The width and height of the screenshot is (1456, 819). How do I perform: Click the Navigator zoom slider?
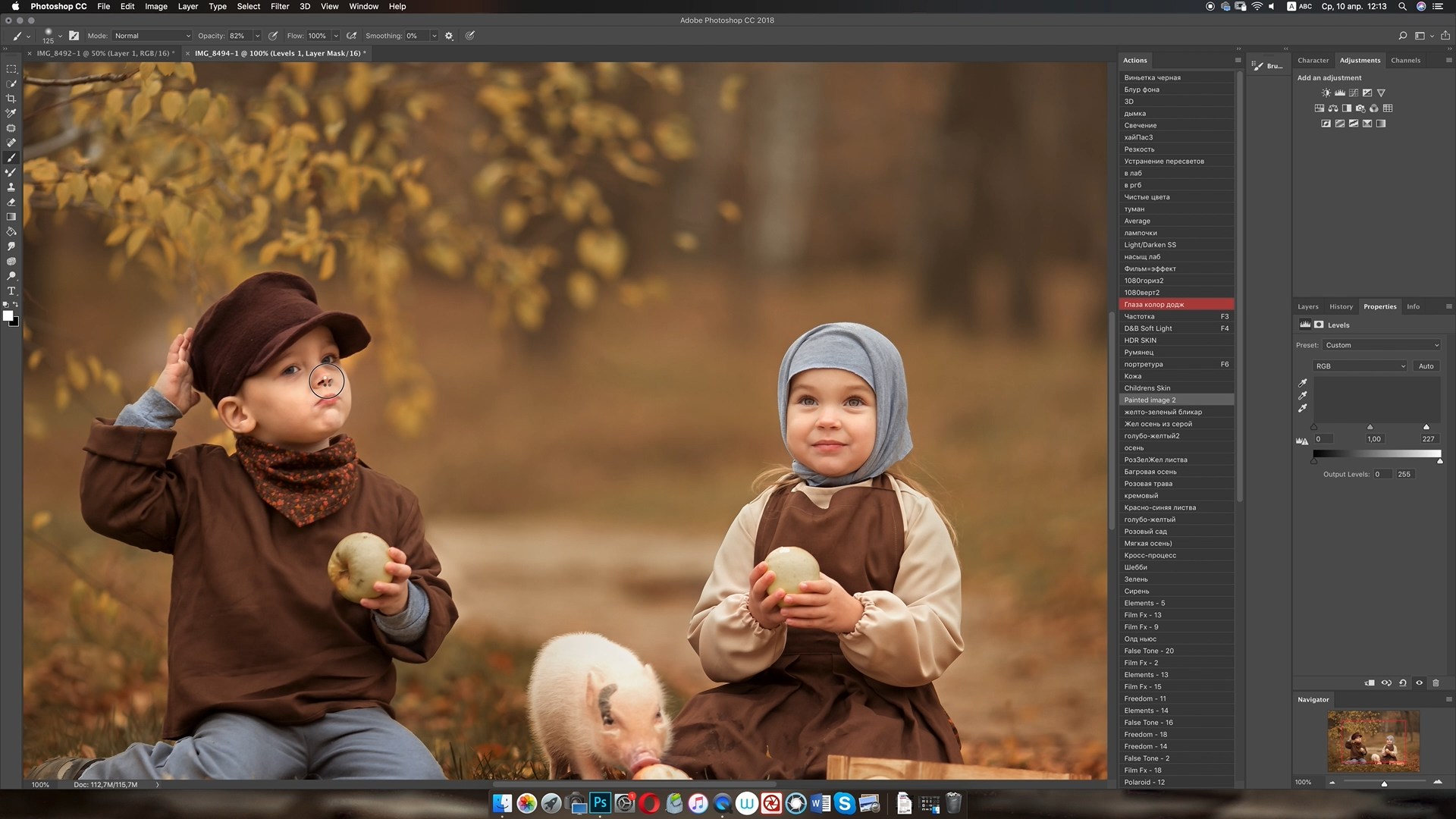[x=1384, y=783]
